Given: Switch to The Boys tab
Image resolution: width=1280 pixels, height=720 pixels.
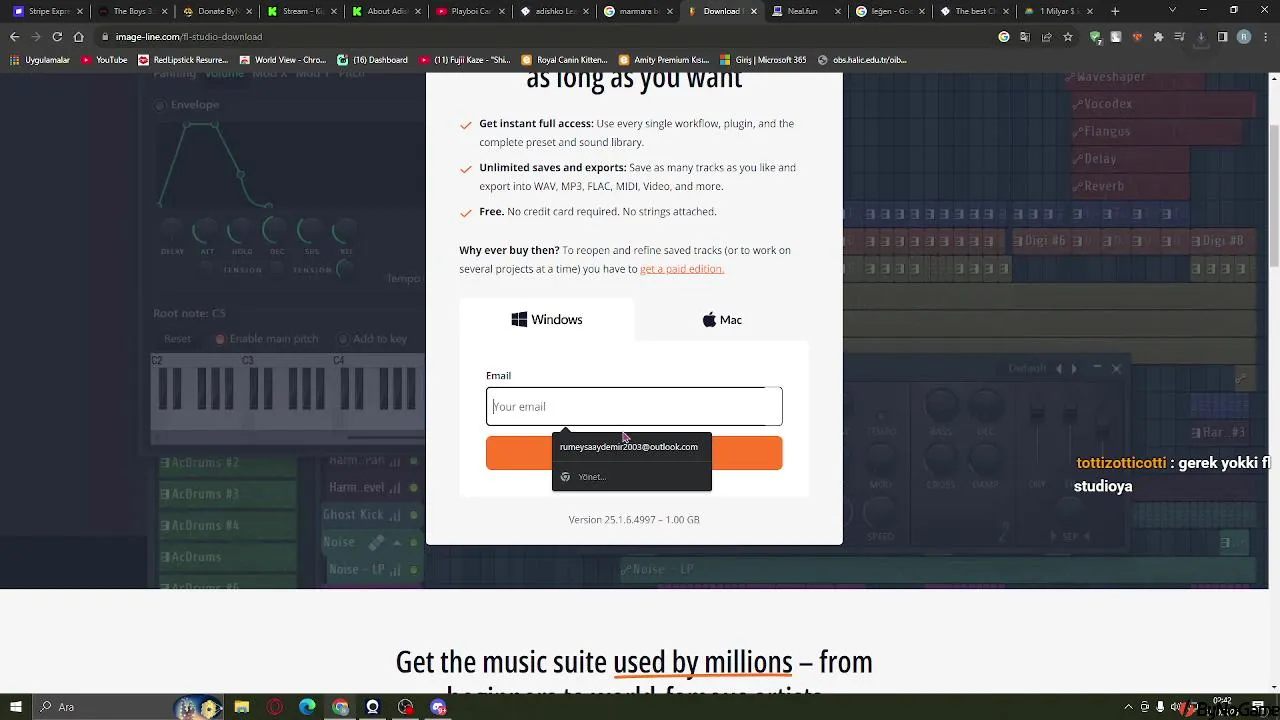Looking at the screenshot, I should [x=132, y=11].
